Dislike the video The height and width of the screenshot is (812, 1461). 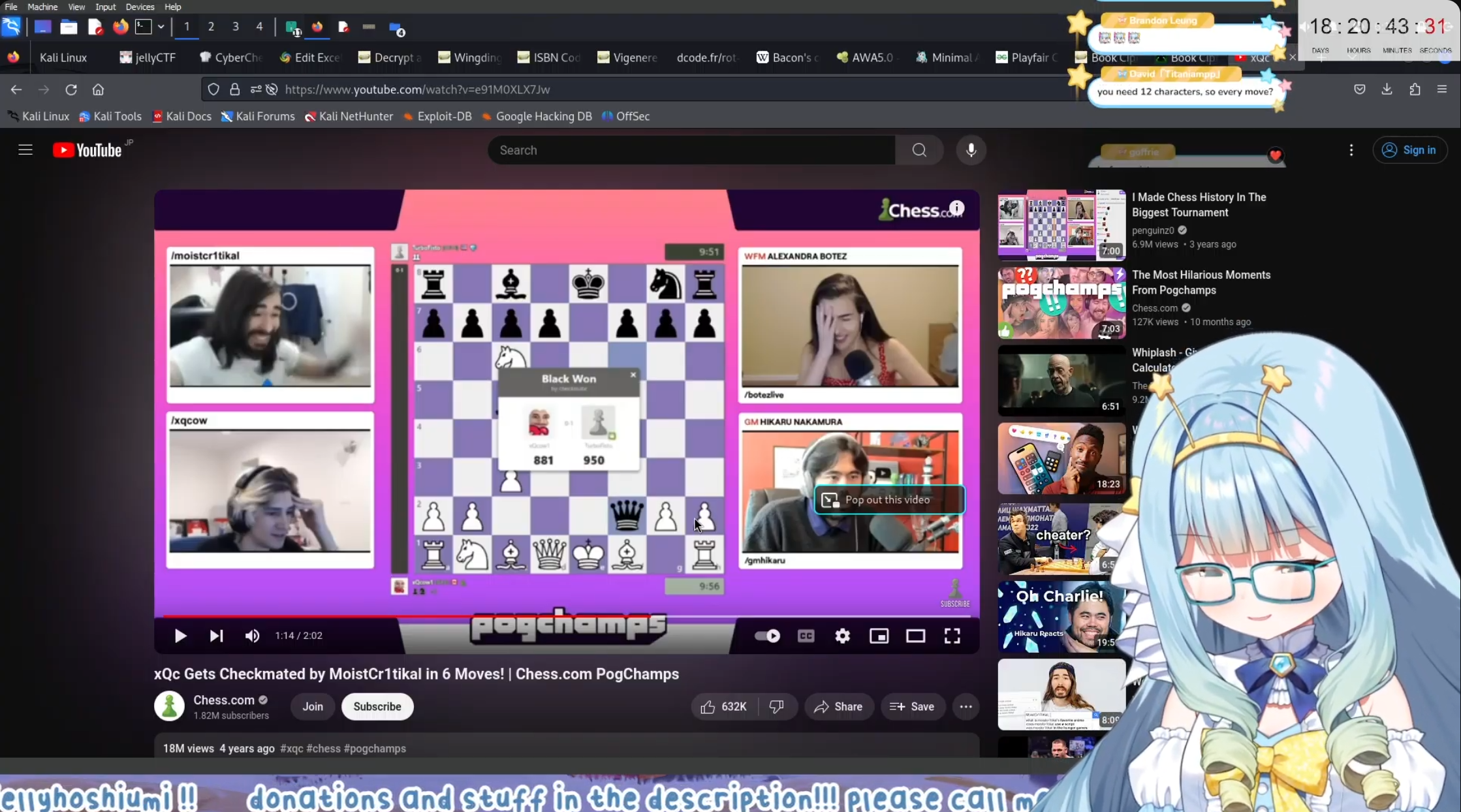pos(776,707)
